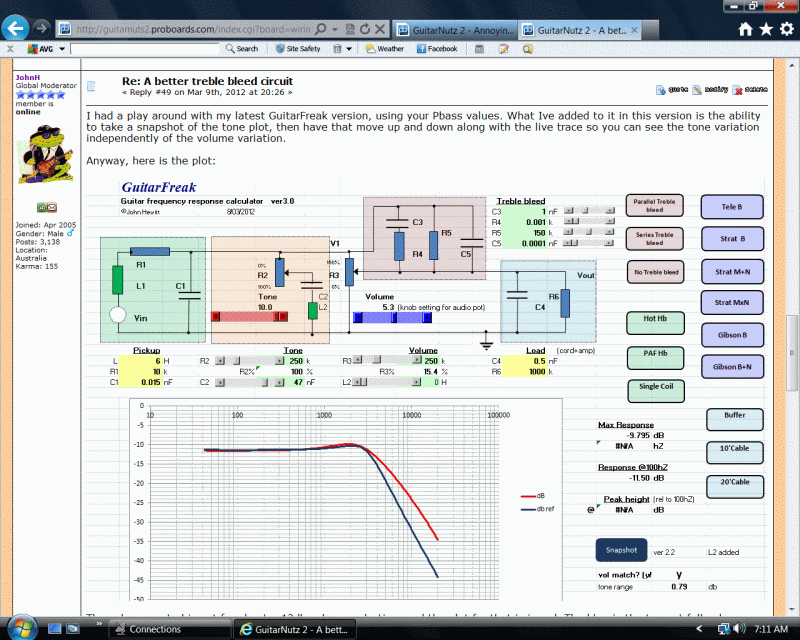Choose the Tele B pickup preset
This screenshot has width=800, height=640.
(732, 207)
